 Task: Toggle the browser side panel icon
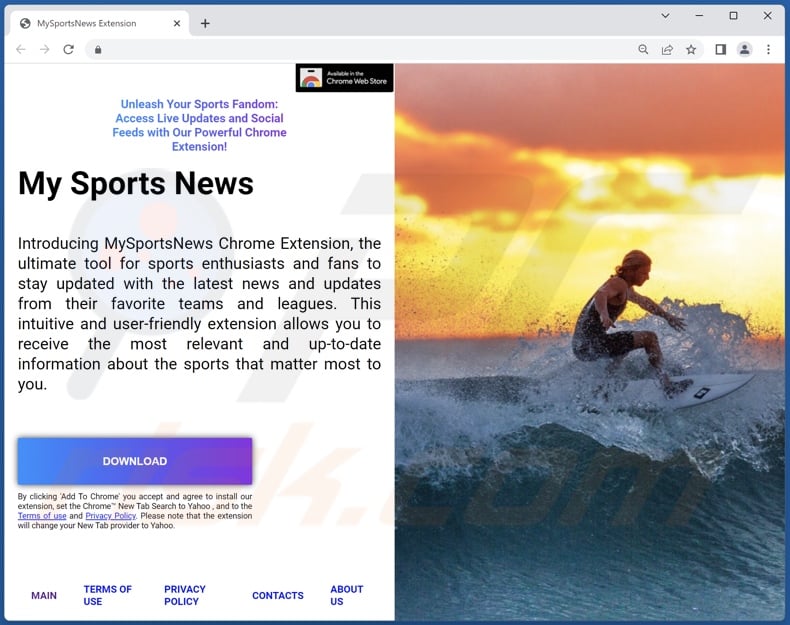point(720,49)
